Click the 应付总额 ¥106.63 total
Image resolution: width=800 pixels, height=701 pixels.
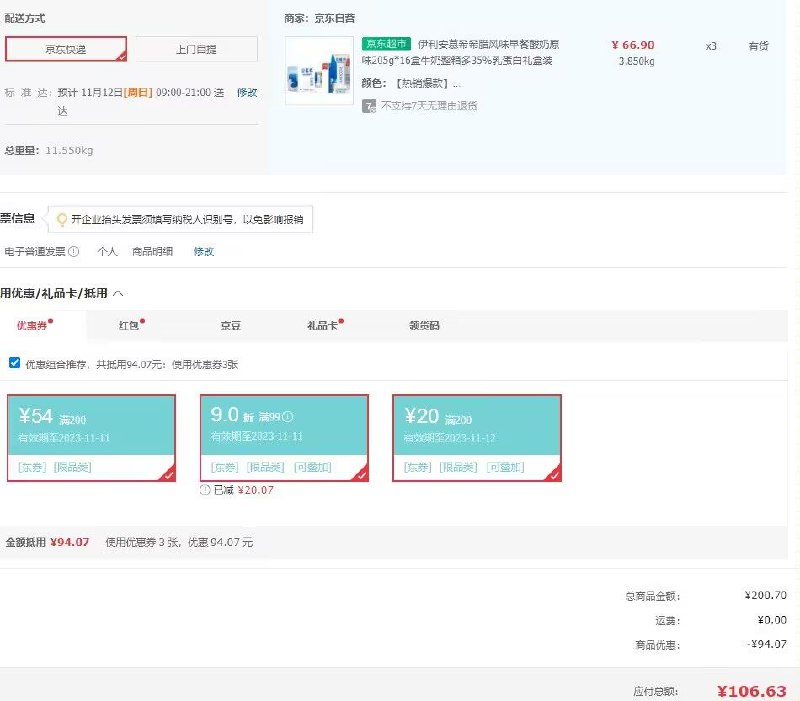[752, 692]
